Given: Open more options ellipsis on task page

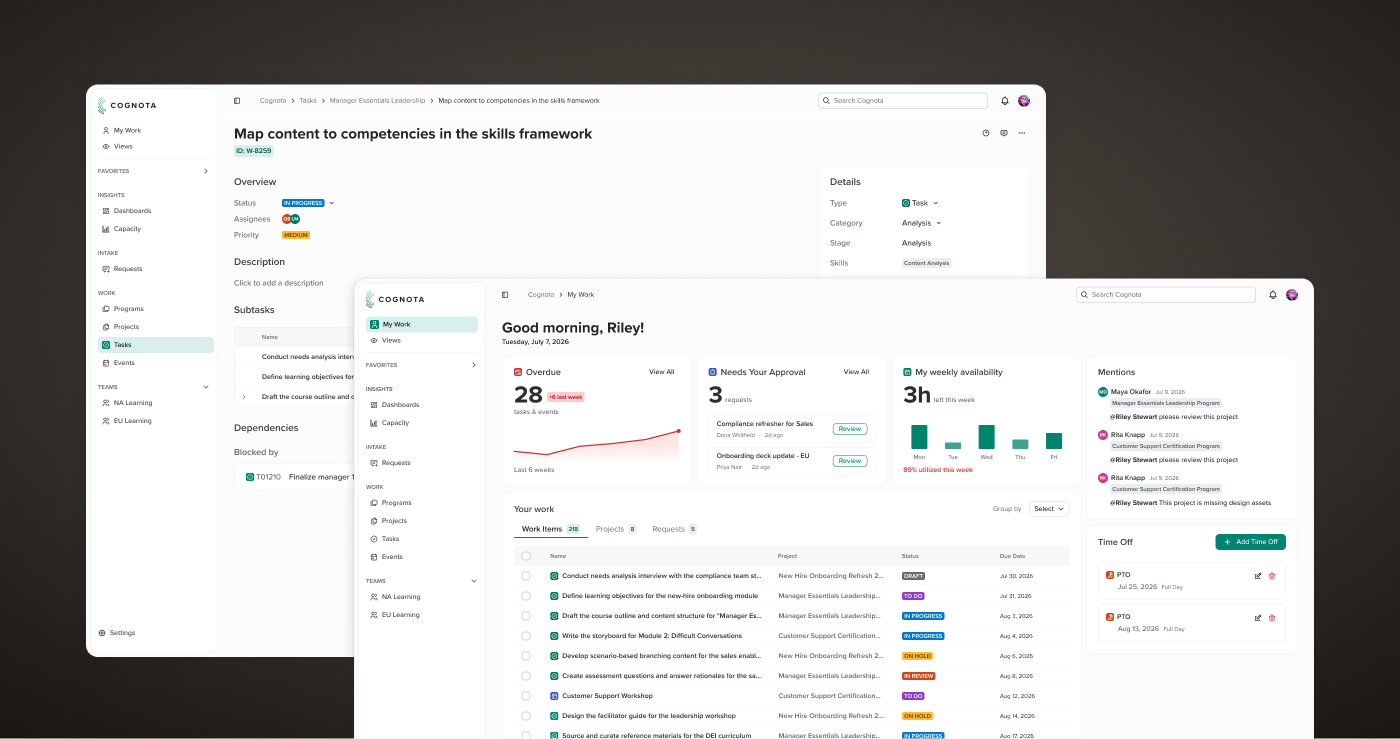Looking at the screenshot, I should pos(1022,133).
